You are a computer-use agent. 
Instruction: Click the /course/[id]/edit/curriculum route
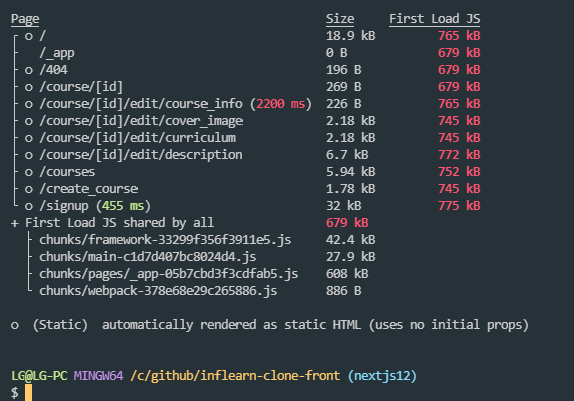137,138
